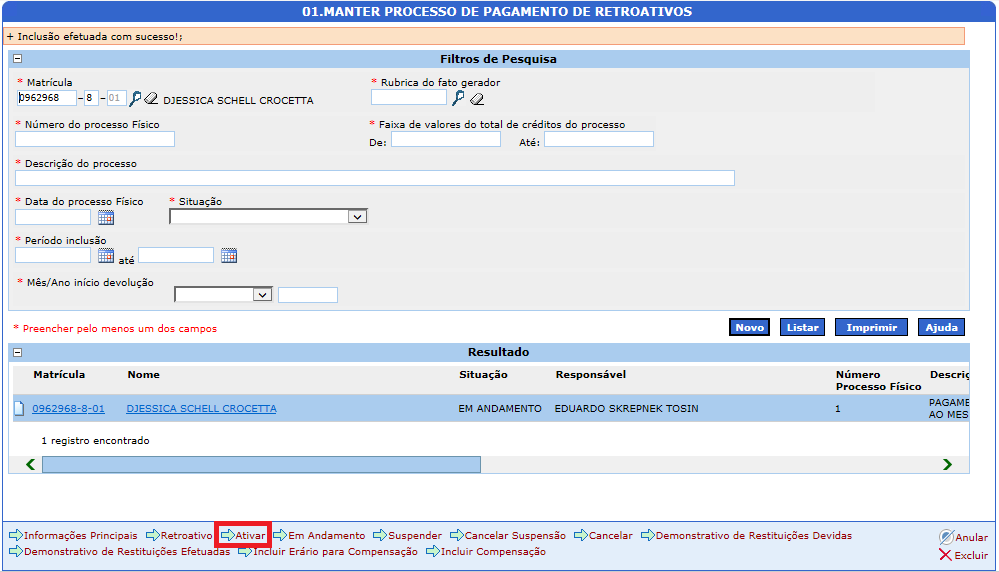Click the Descrição do processo input field
This screenshot has height=572, width=999.
pyautogui.click(x=375, y=178)
